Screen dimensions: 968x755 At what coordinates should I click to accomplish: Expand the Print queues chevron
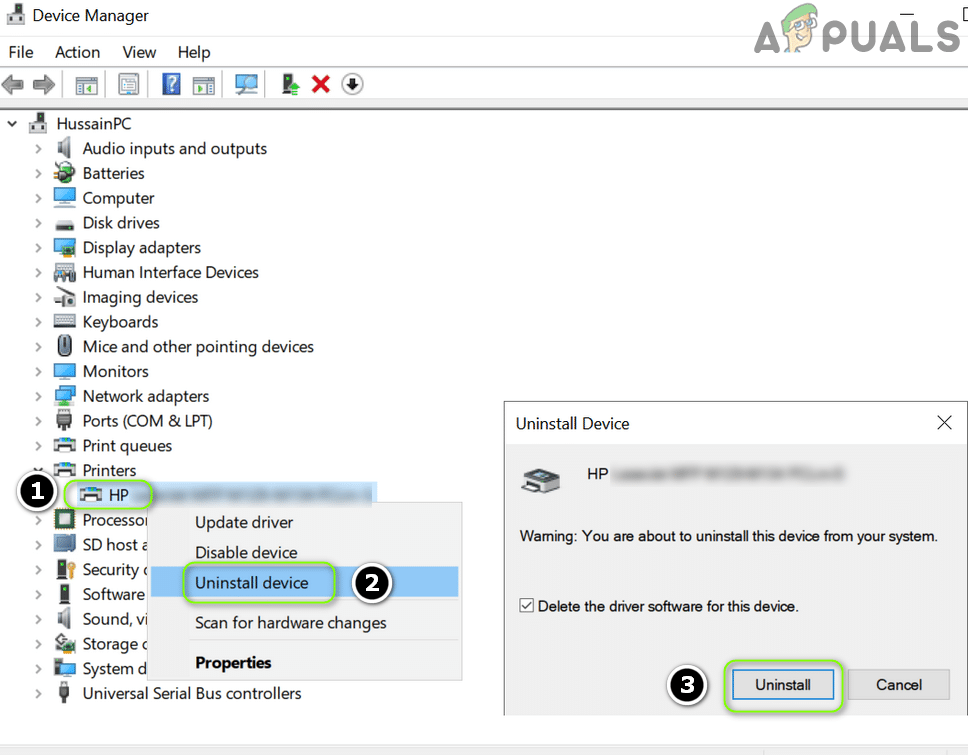[38, 446]
